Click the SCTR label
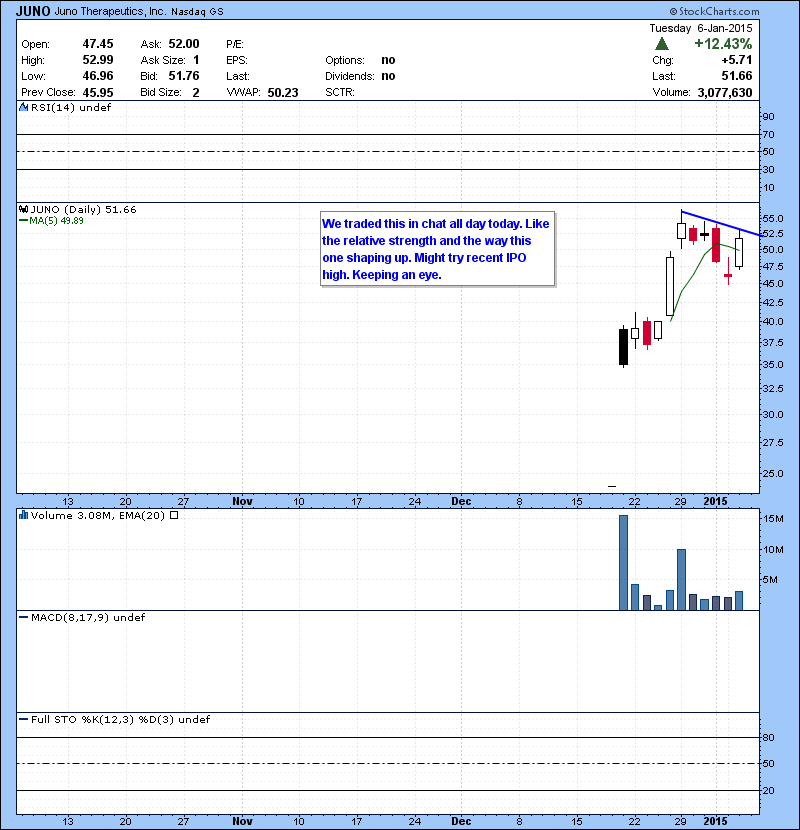The width and height of the screenshot is (800, 830). point(339,93)
